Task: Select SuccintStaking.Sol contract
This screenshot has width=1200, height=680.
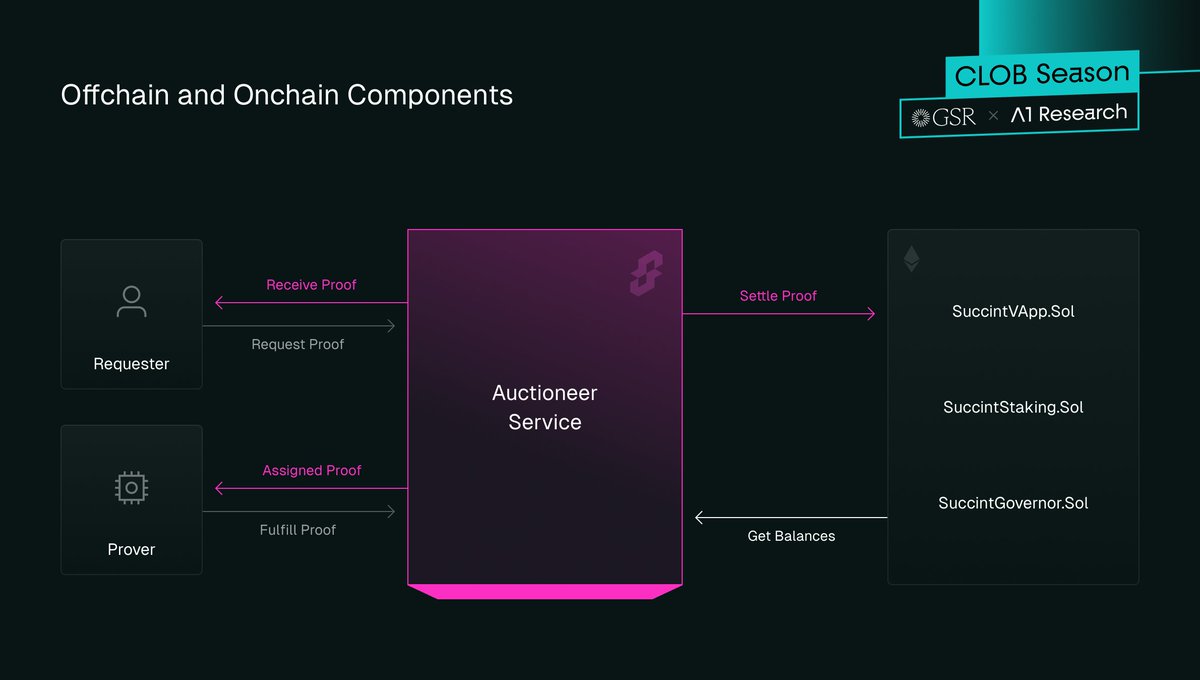Action: pyautogui.click(x=1013, y=407)
